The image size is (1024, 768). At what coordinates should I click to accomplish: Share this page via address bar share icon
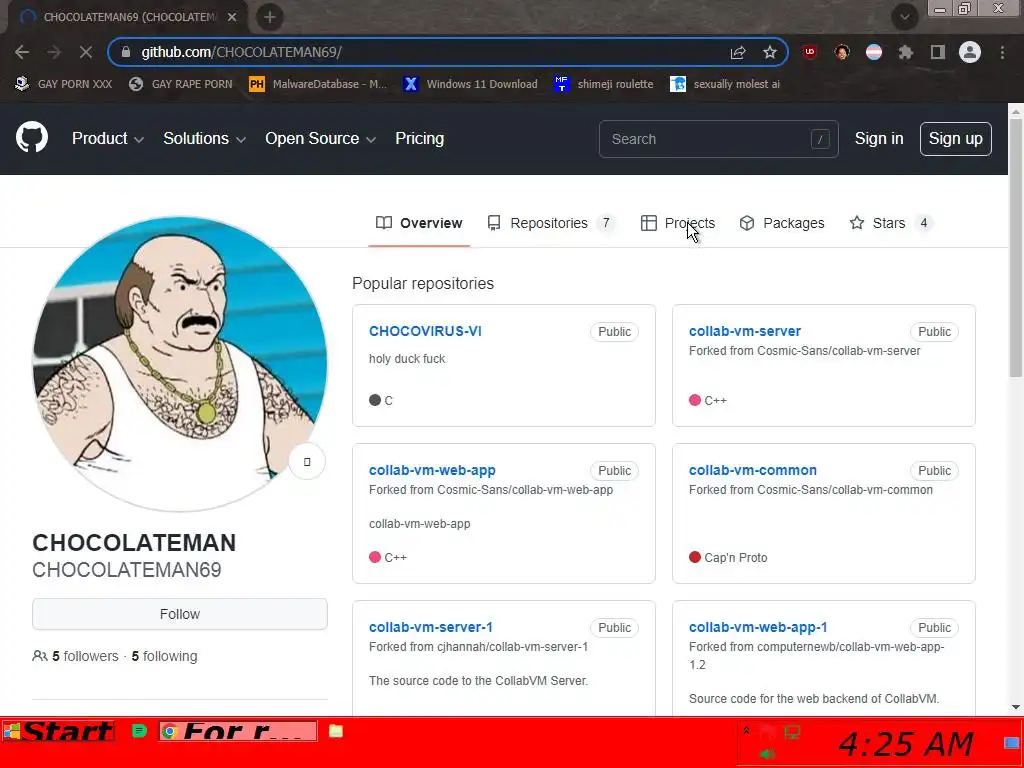point(738,52)
